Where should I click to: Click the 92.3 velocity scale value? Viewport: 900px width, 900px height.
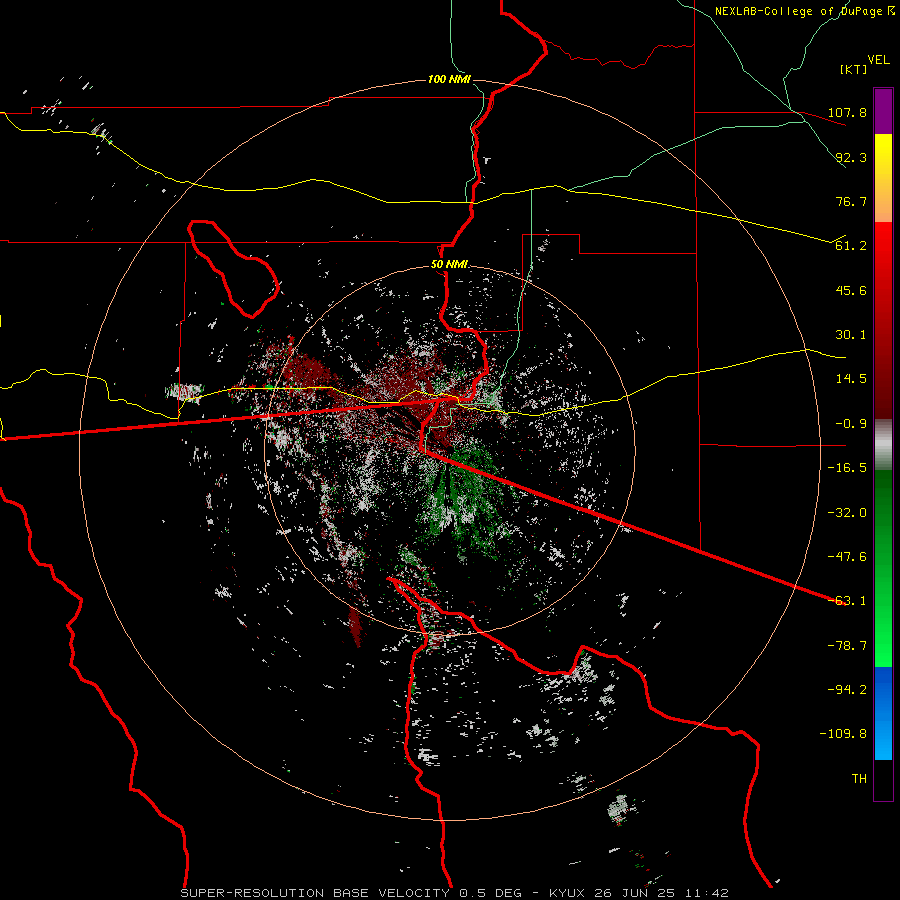[x=851, y=157]
